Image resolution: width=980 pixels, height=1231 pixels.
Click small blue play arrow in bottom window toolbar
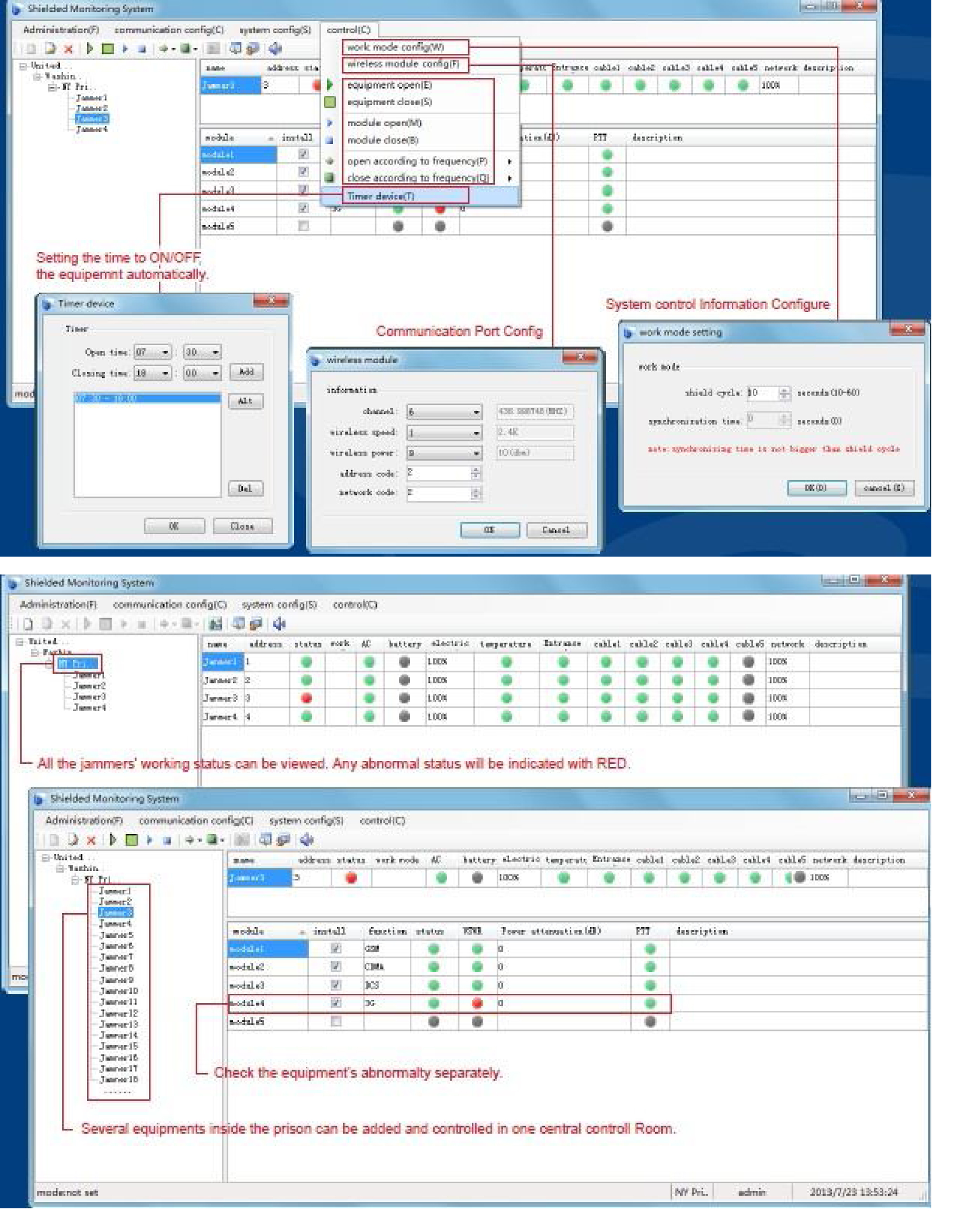pyautogui.click(x=149, y=840)
